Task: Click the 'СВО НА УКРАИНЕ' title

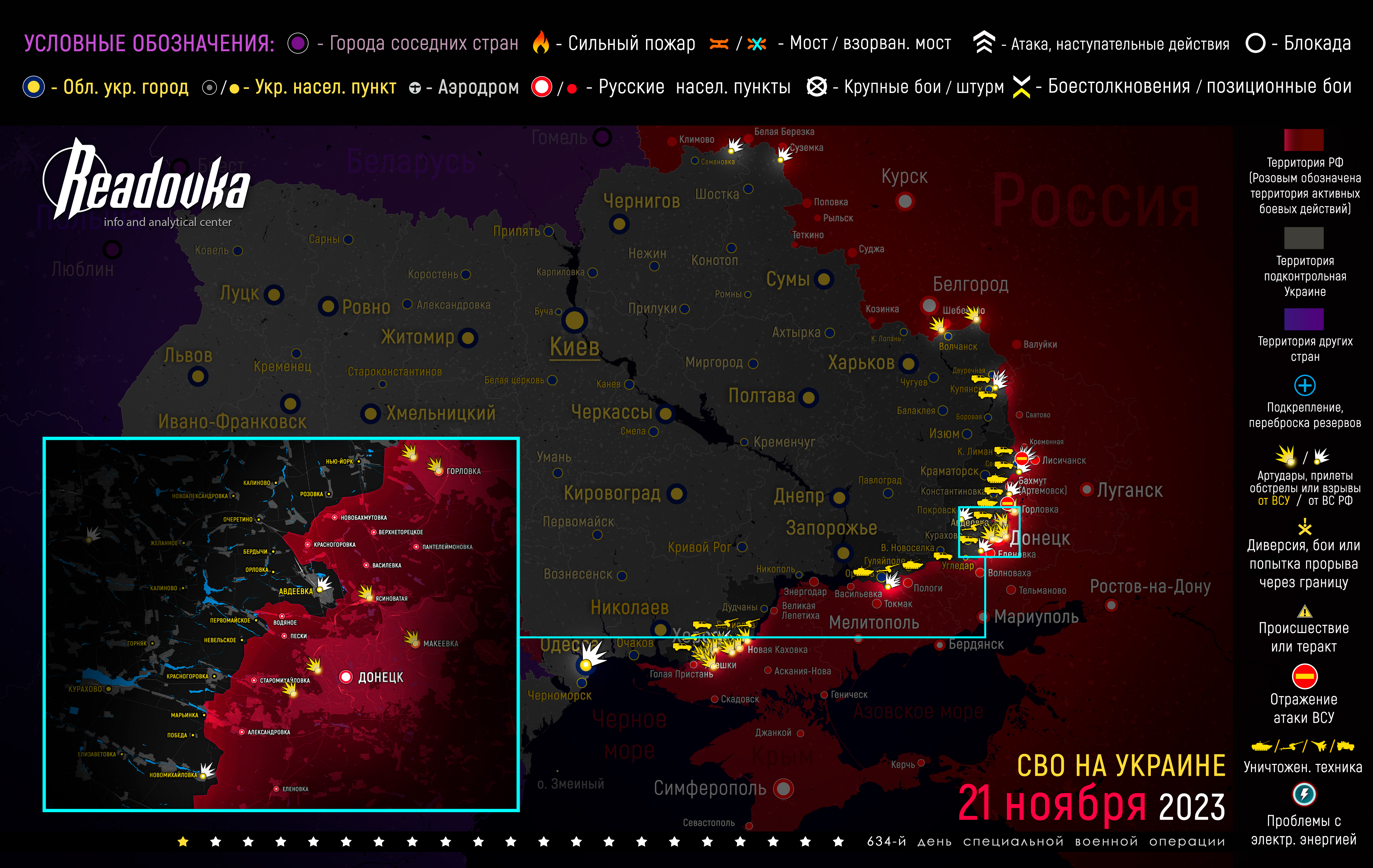Action: point(1121,766)
